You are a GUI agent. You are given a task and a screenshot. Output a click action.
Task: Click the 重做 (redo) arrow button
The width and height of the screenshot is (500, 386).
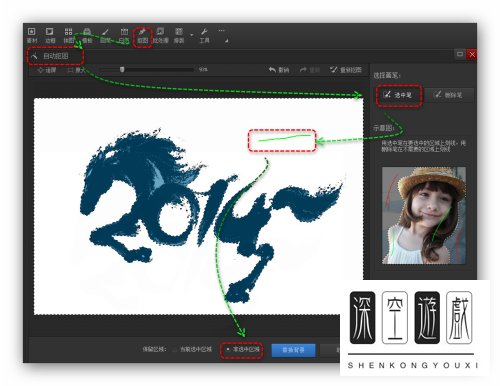click(310, 70)
